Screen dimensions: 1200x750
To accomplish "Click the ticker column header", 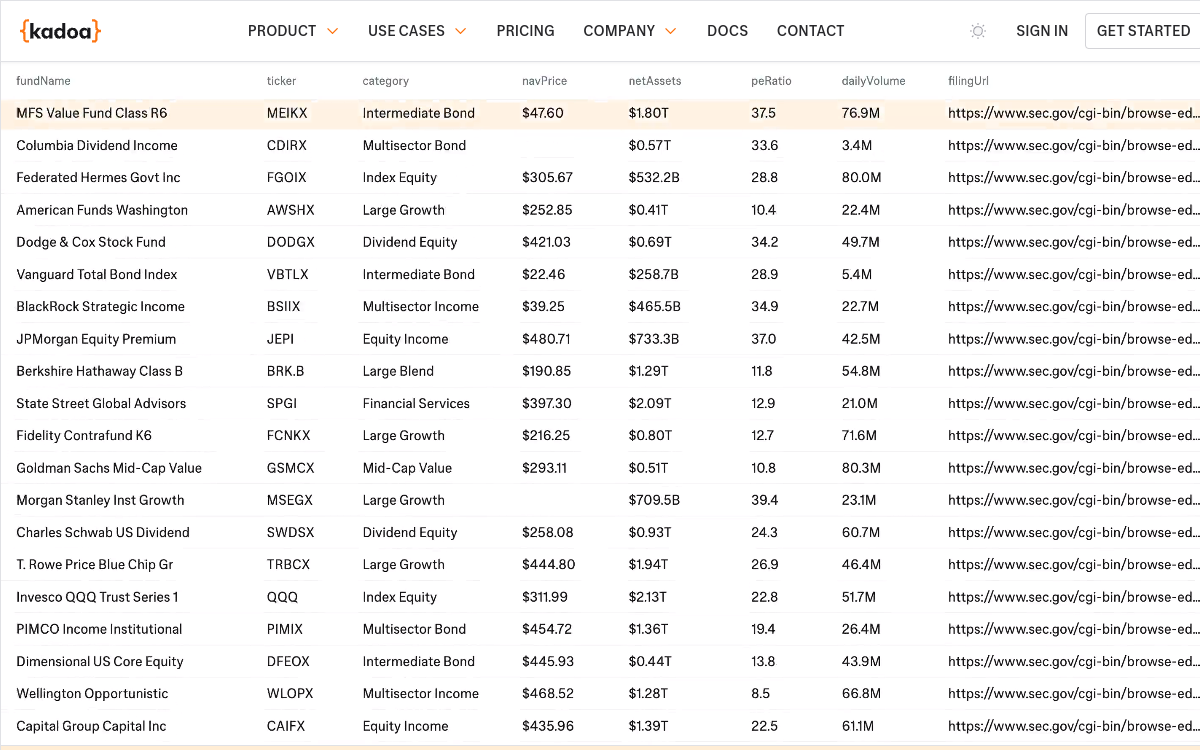I will point(281,81).
